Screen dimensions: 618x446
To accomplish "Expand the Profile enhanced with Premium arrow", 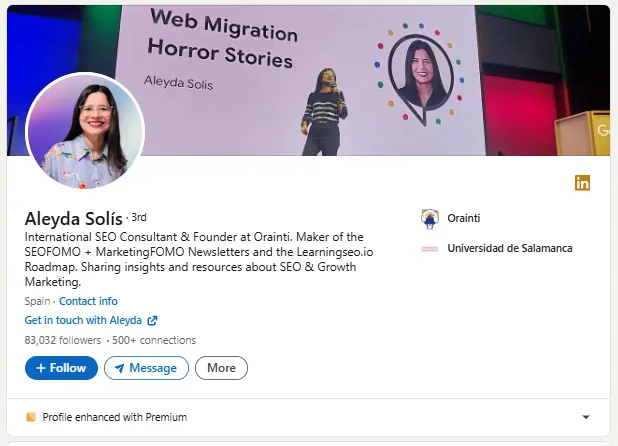I will point(586,417).
